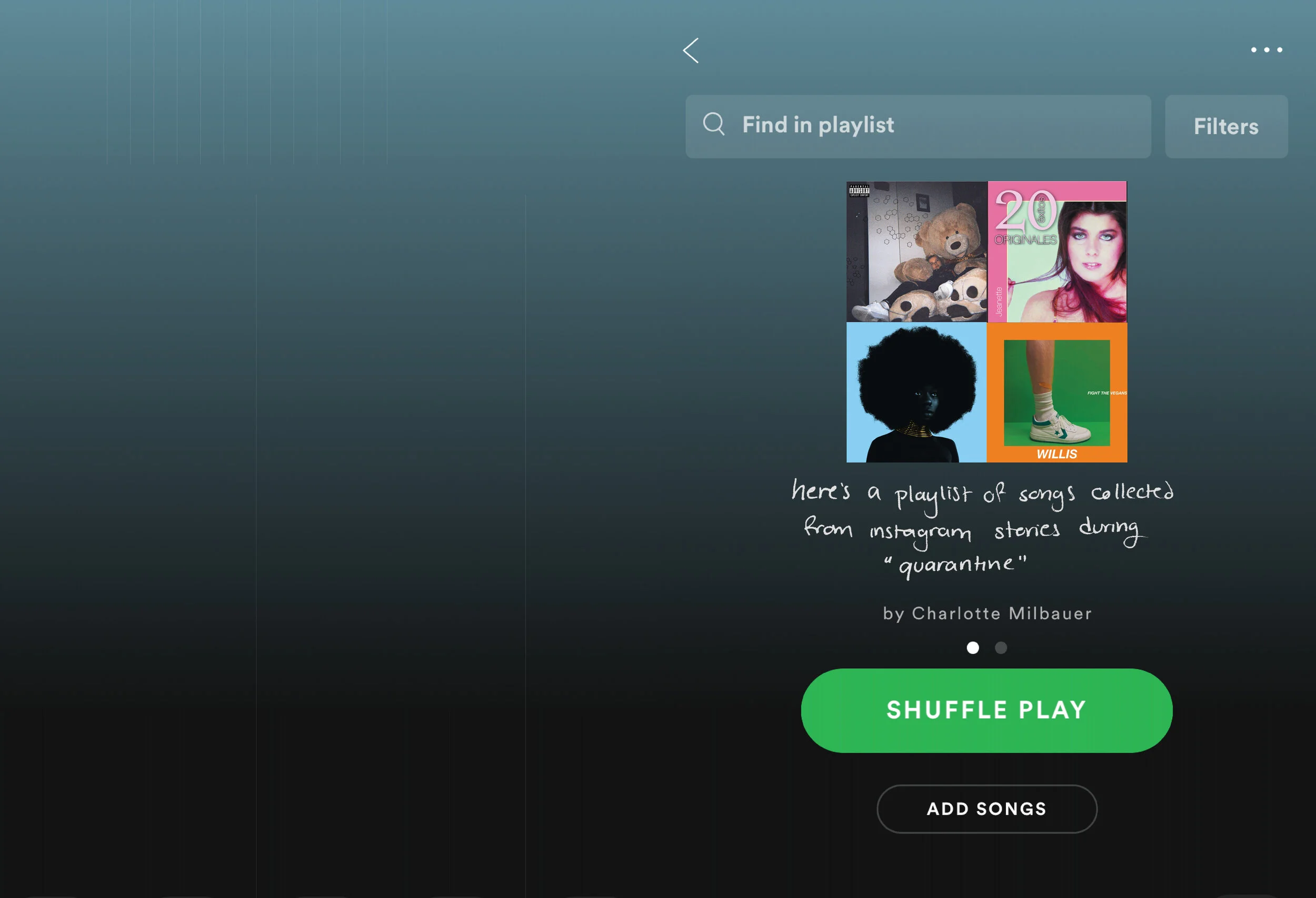Switch to the second grey page dot

[1001, 648]
